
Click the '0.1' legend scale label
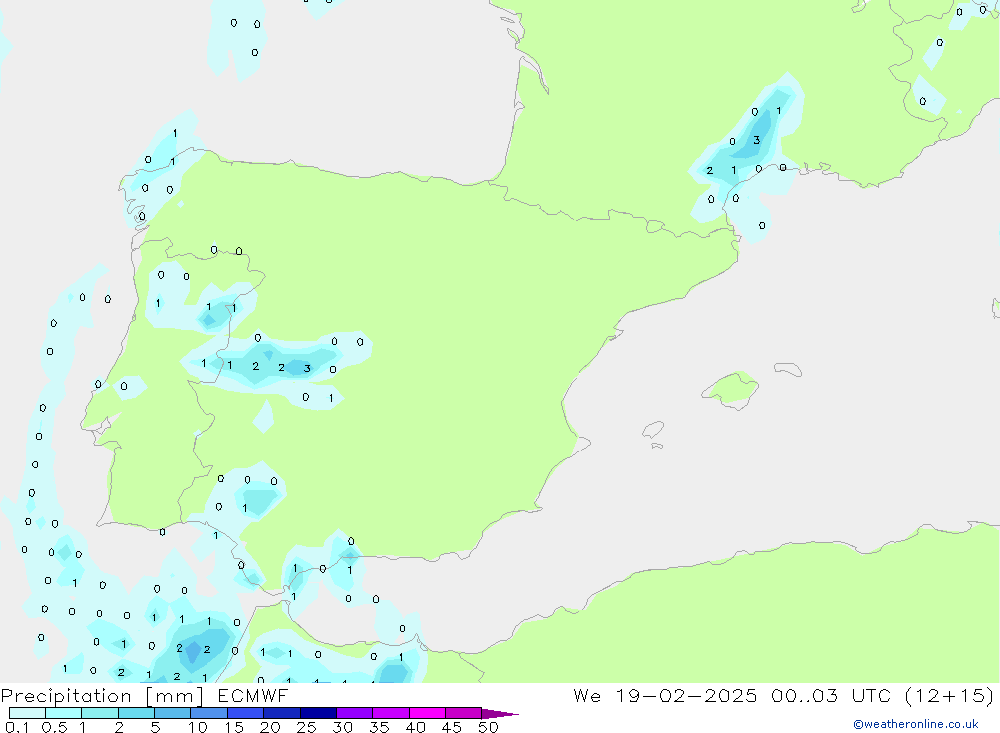coord(17,727)
